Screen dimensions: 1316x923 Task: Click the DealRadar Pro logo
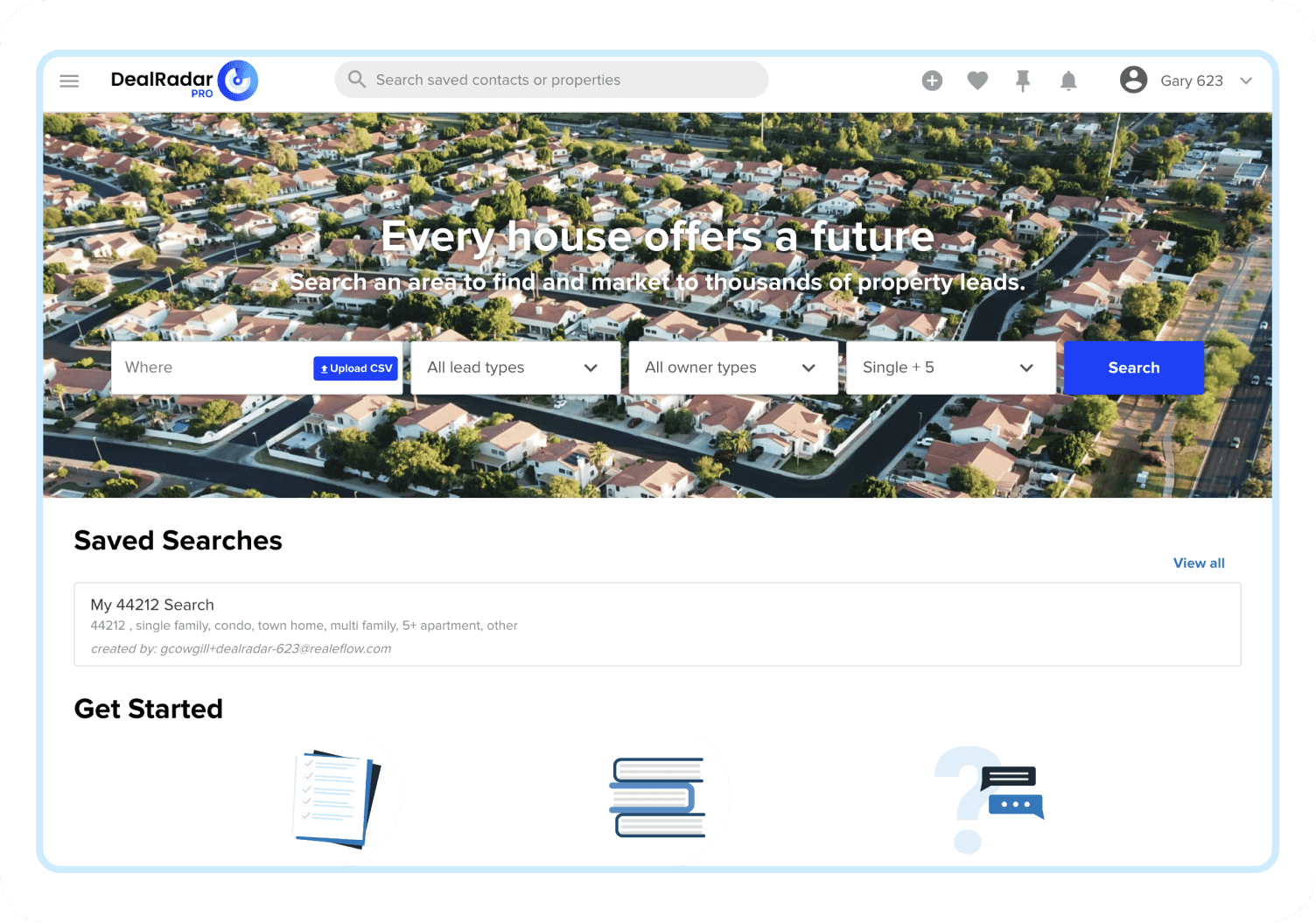[184, 81]
